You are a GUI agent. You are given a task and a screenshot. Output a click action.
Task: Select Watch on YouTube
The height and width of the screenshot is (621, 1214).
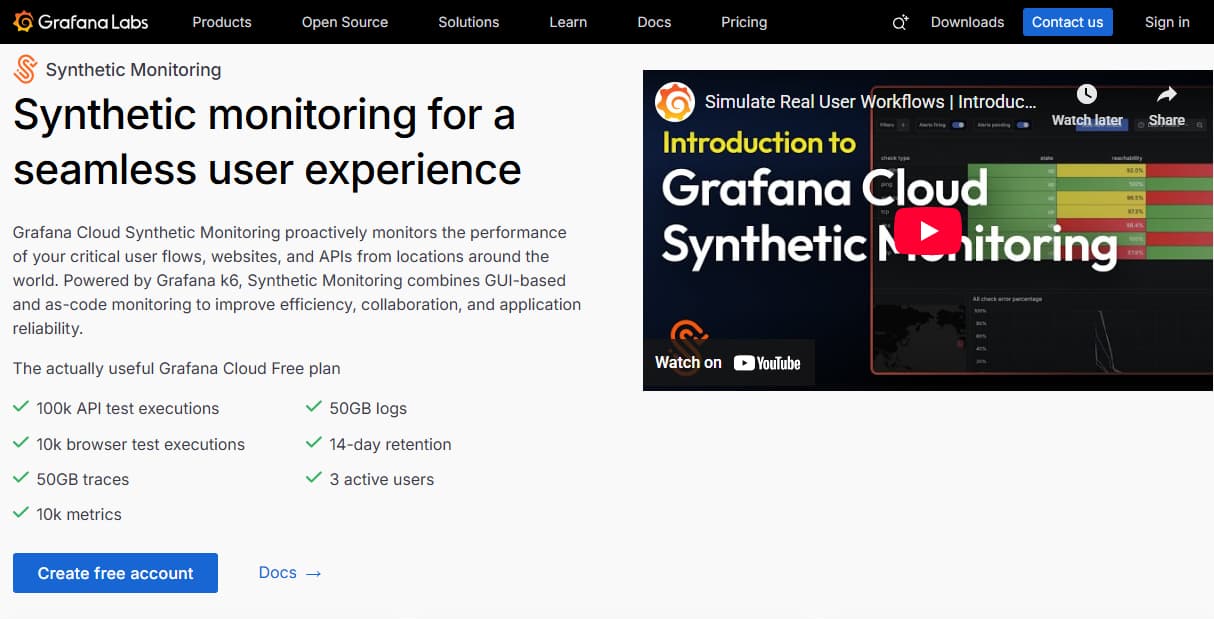pos(727,363)
